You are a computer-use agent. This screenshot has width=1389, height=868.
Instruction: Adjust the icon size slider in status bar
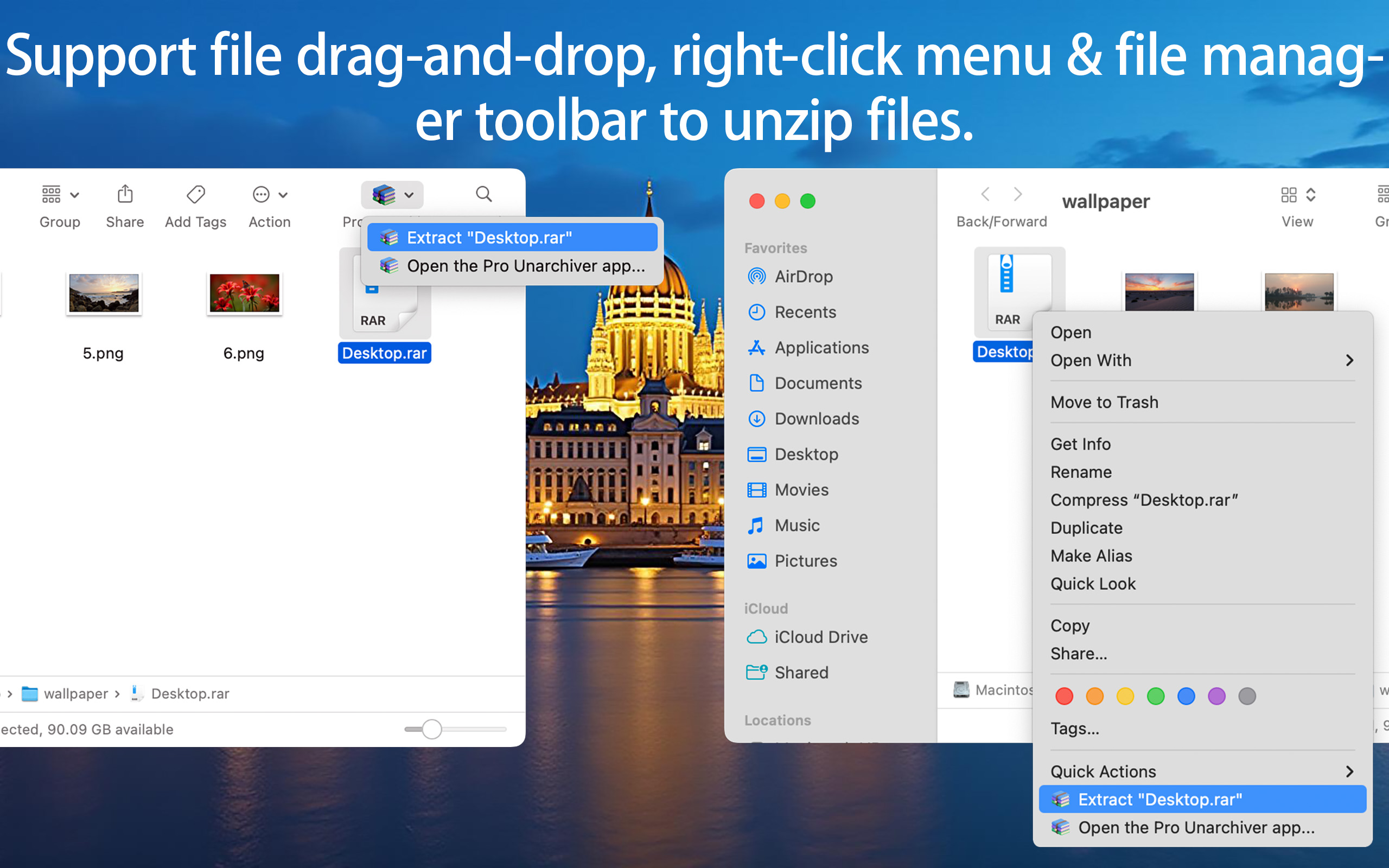click(432, 729)
